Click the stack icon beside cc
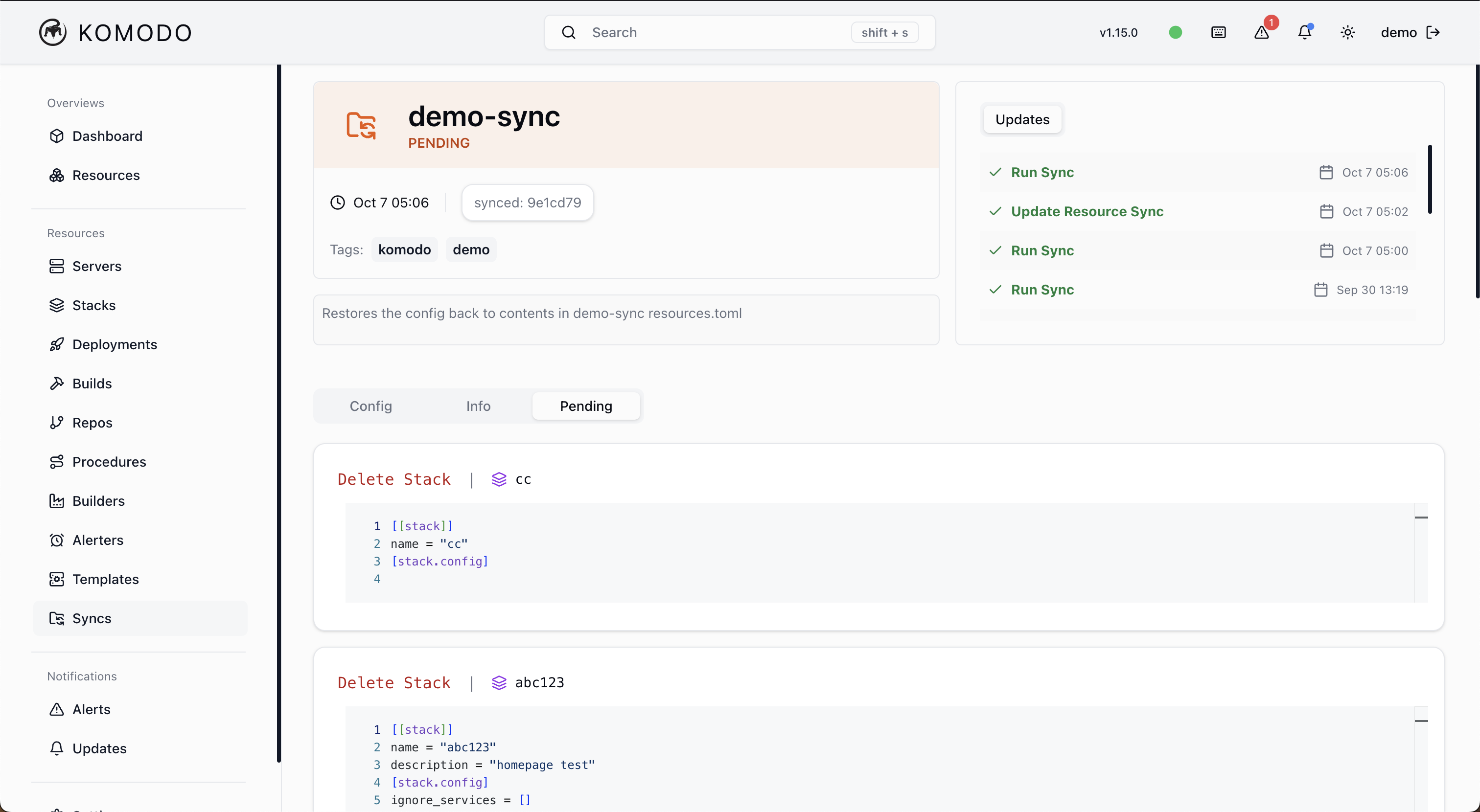Image resolution: width=1480 pixels, height=812 pixels. [x=499, y=479]
